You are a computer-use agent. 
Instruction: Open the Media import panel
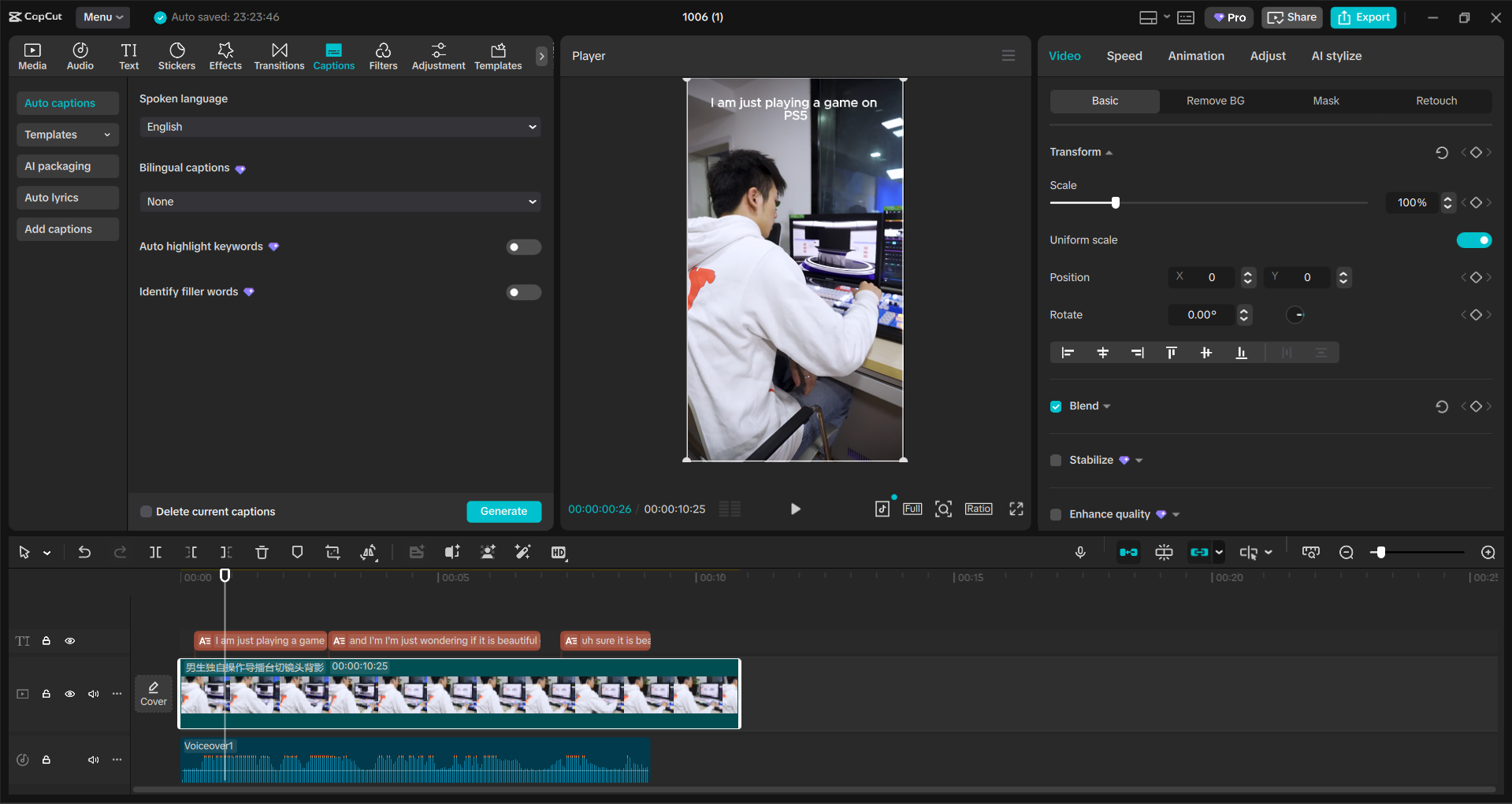pos(32,55)
